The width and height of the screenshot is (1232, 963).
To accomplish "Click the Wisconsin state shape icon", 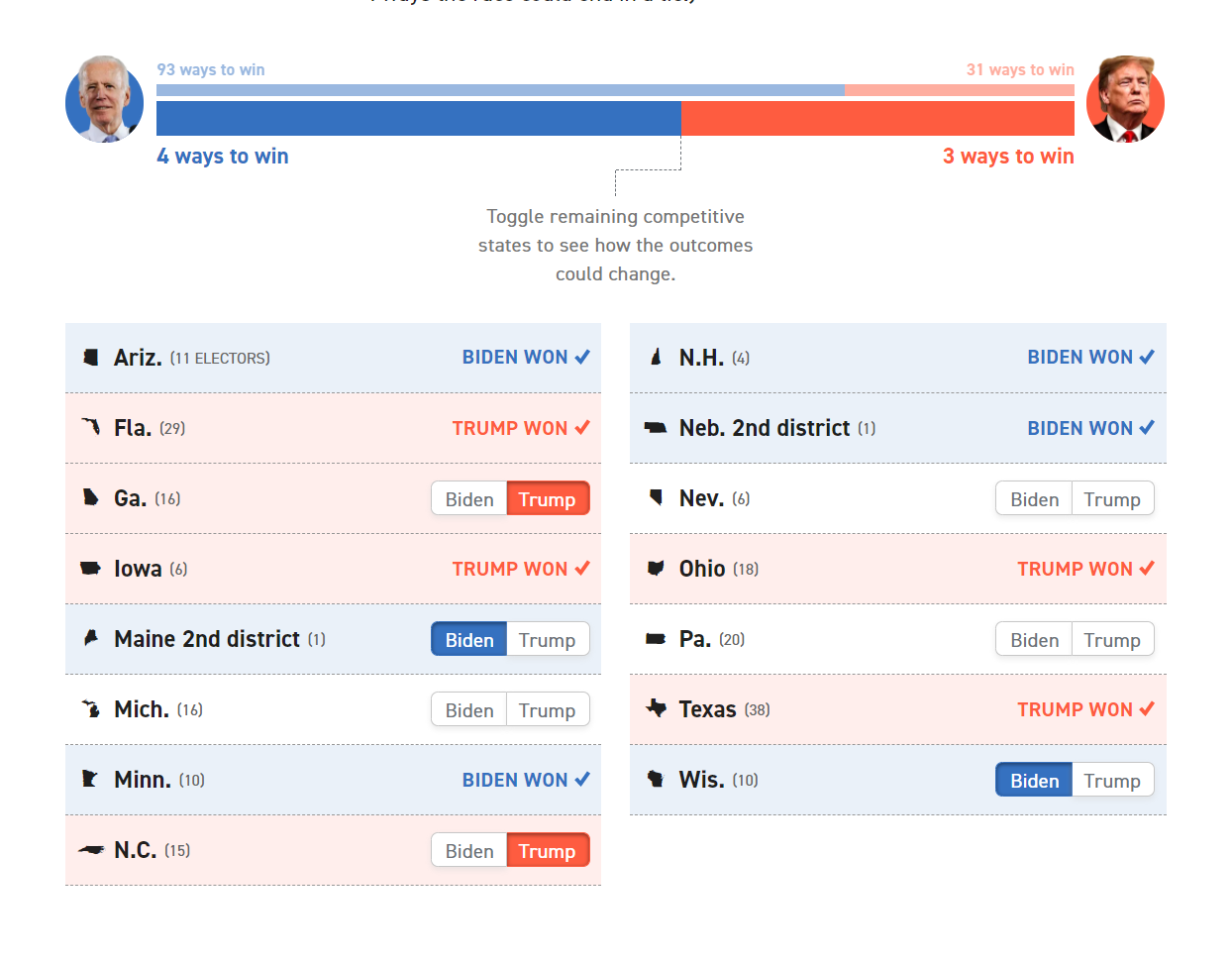I will [x=656, y=780].
